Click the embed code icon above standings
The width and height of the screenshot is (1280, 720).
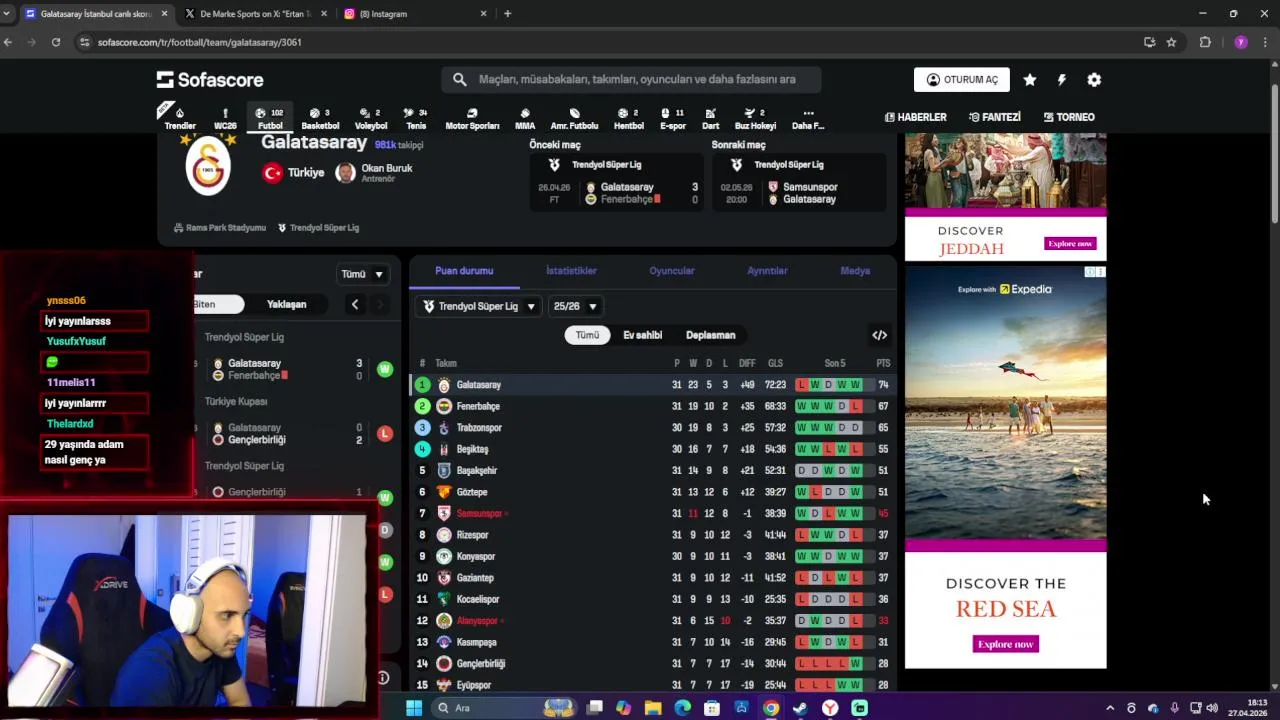point(879,335)
